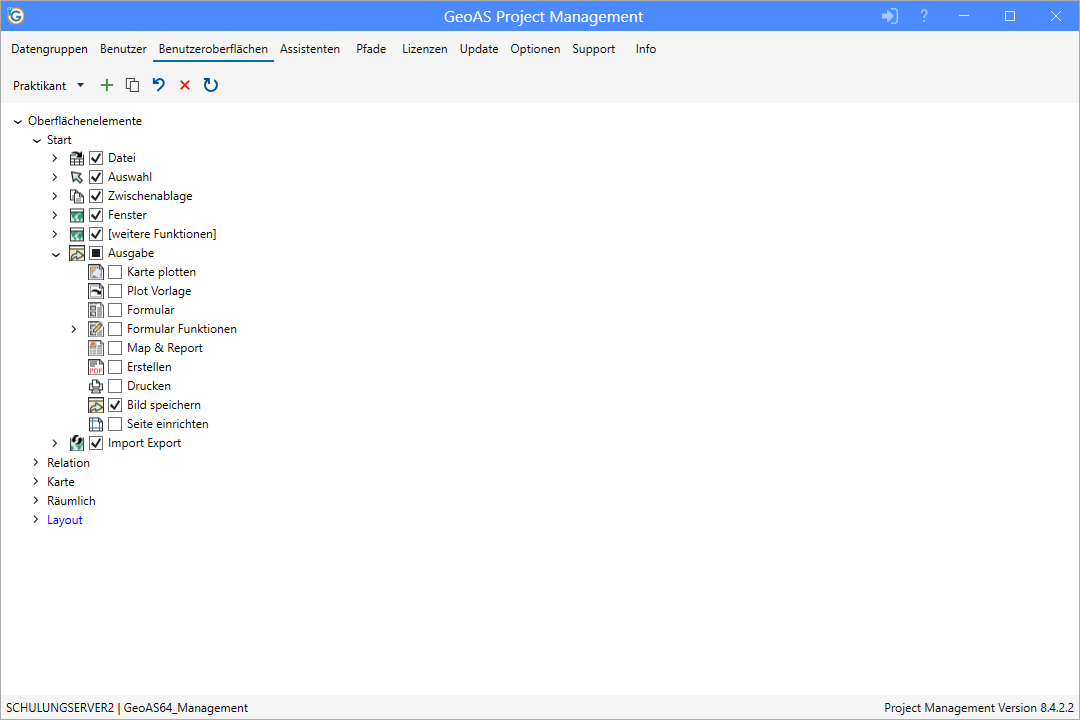1080x720 pixels.
Task: Collapse the Oberflächenelemente root node
Action: 18,121
